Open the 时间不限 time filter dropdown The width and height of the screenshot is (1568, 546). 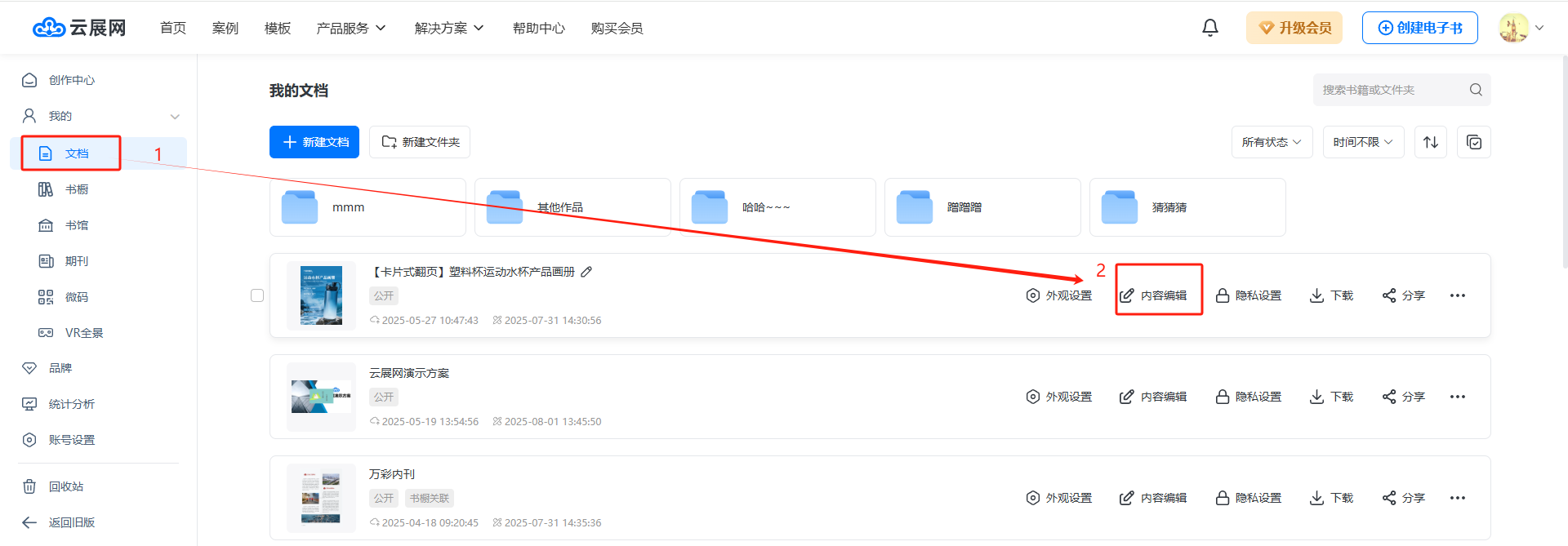pos(1362,142)
